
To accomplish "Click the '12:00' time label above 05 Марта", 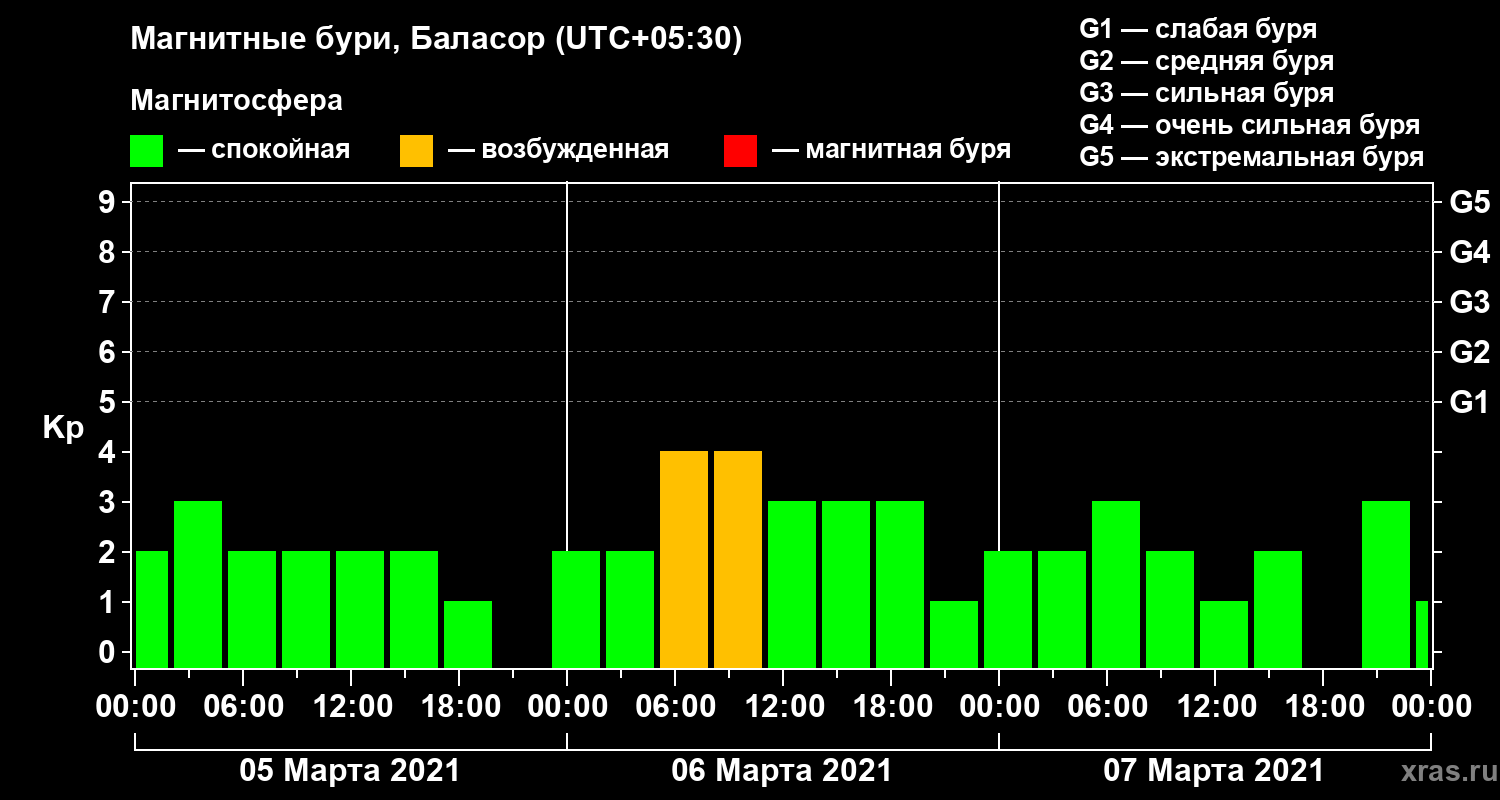I will pyautogui.click(x=351, y=707).
